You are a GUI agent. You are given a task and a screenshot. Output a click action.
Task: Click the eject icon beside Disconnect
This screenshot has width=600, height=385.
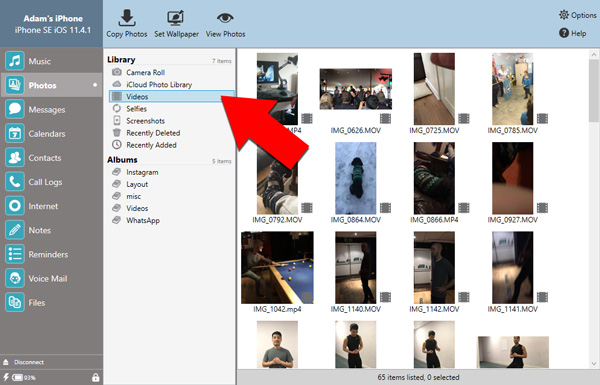(x=6, y=362)
